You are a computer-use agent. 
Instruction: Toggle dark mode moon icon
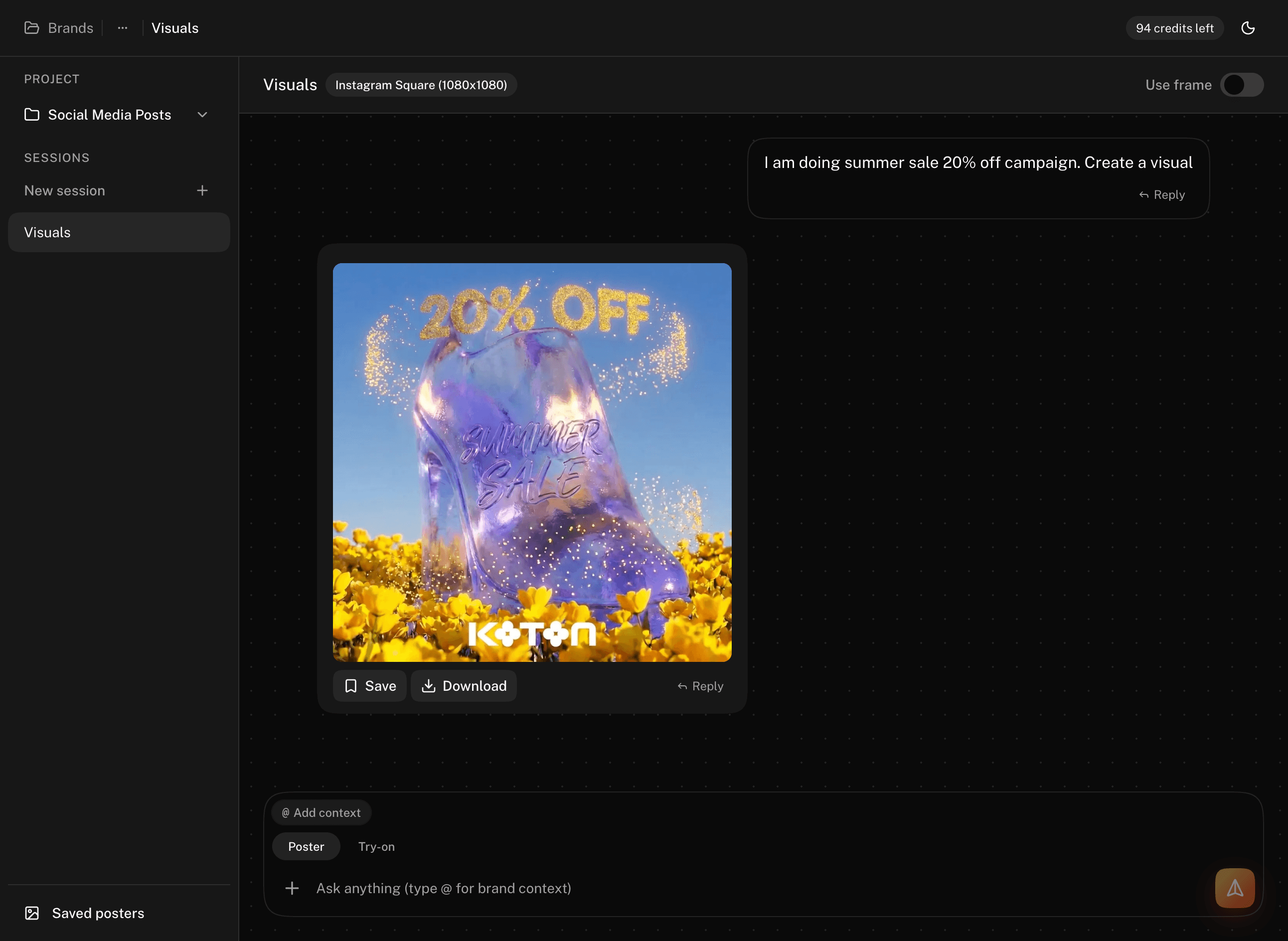1248,28
